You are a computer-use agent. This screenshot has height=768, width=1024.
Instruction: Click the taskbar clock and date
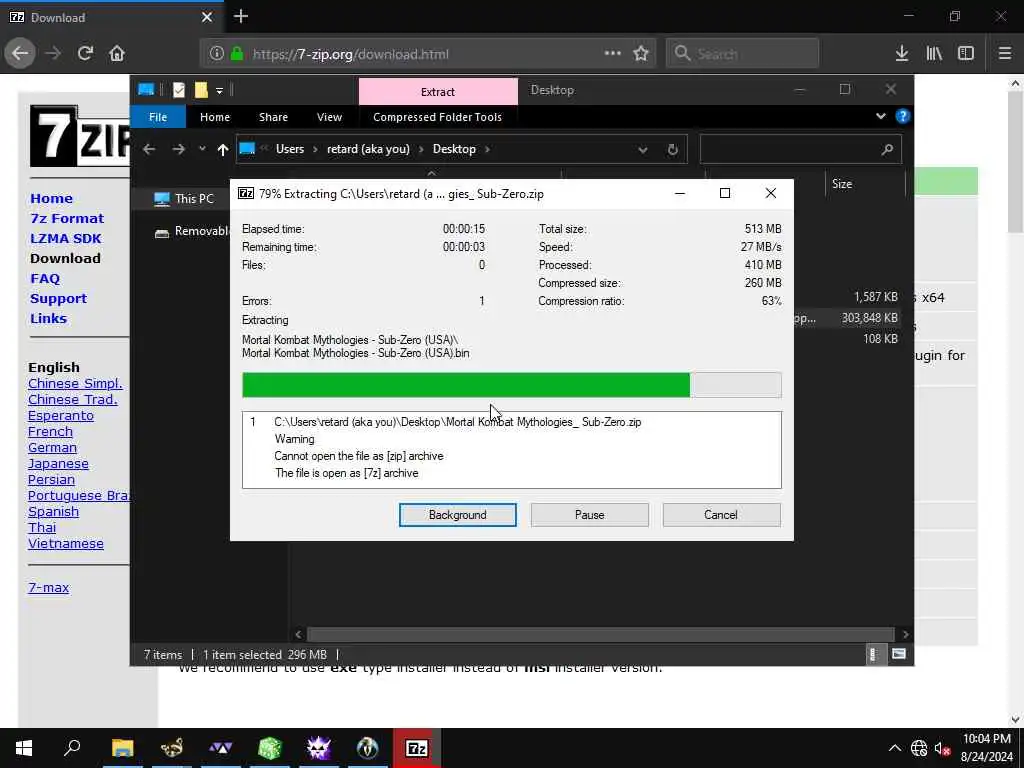click(987, 748)
